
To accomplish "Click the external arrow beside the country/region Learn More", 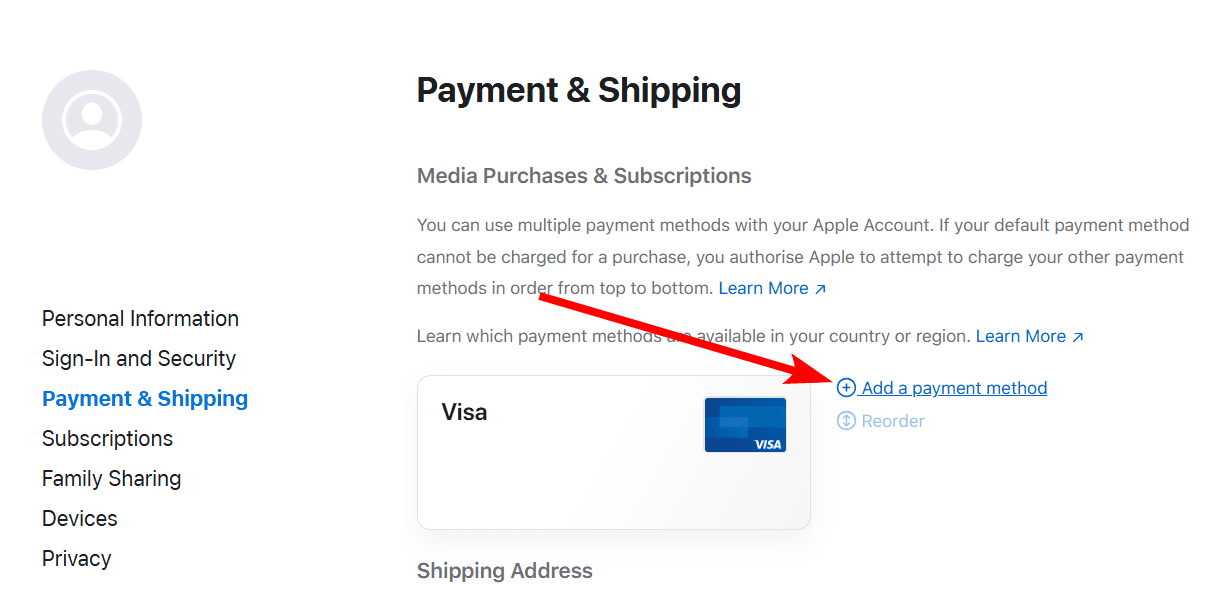I will [1078, 337].
